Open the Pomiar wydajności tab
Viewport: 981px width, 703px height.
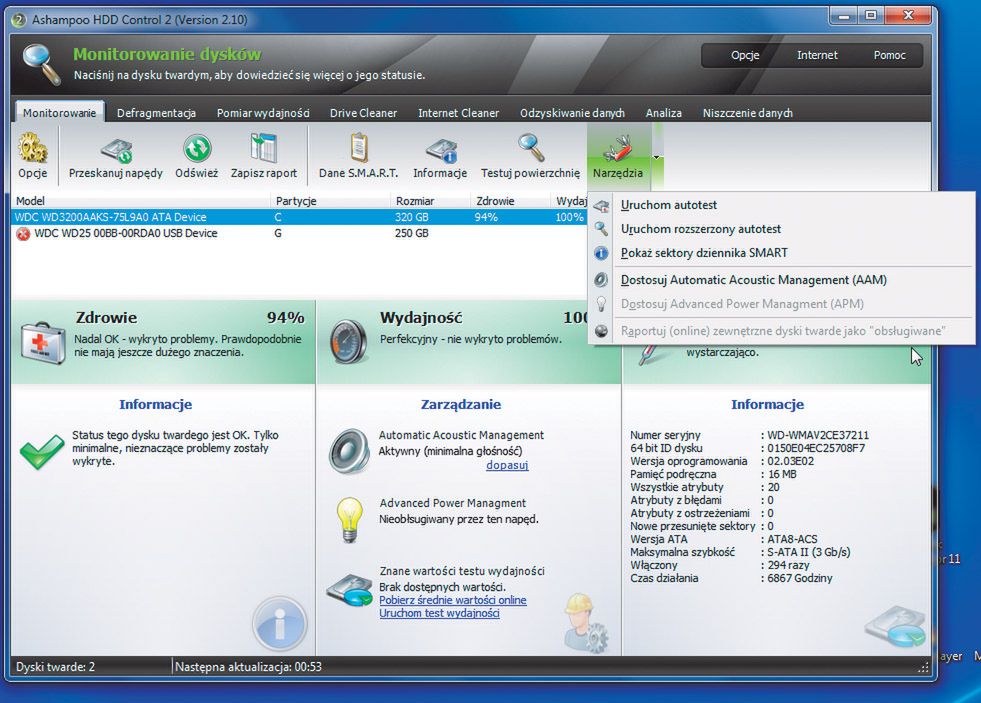coord(263,113)
